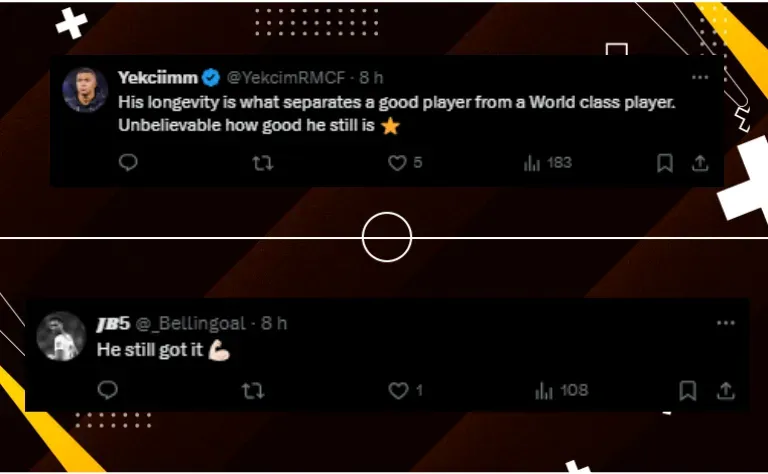Bookmark the Yekciimm tweet
Image resolution: width=768 pixels, height=474 pixels.
pyautogui.click(x=665, y=163)
